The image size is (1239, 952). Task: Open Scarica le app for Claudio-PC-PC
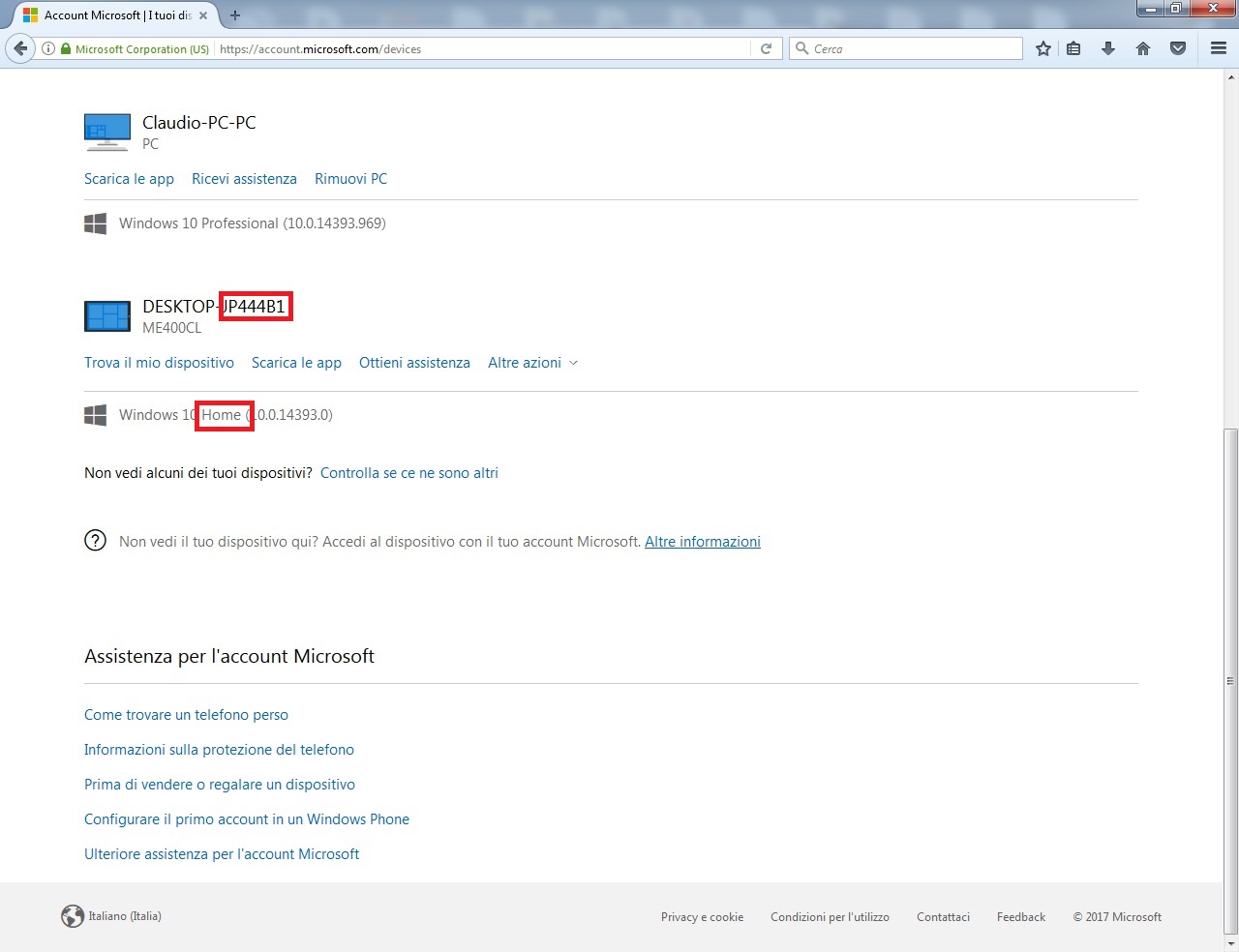pos(129,179)
